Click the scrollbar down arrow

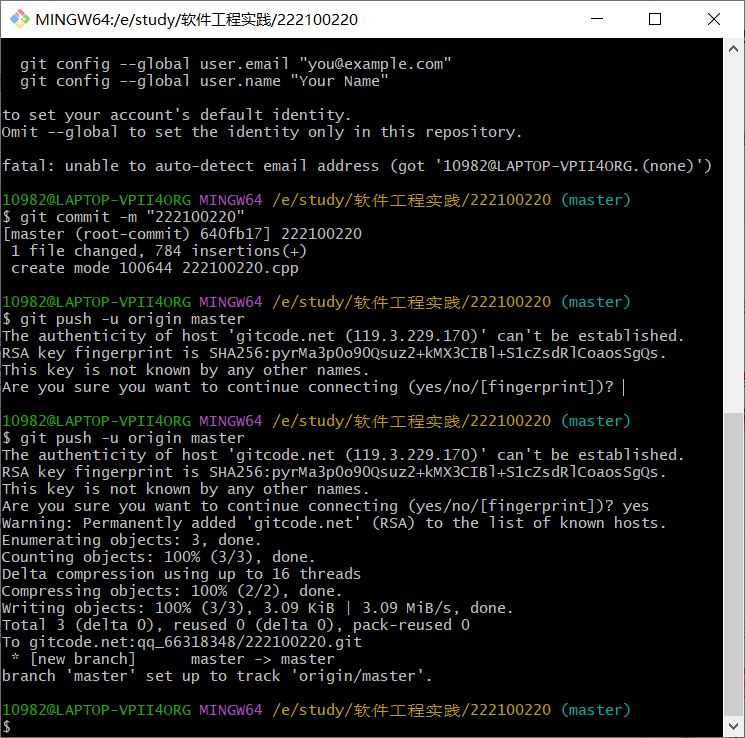click(733, 726)
